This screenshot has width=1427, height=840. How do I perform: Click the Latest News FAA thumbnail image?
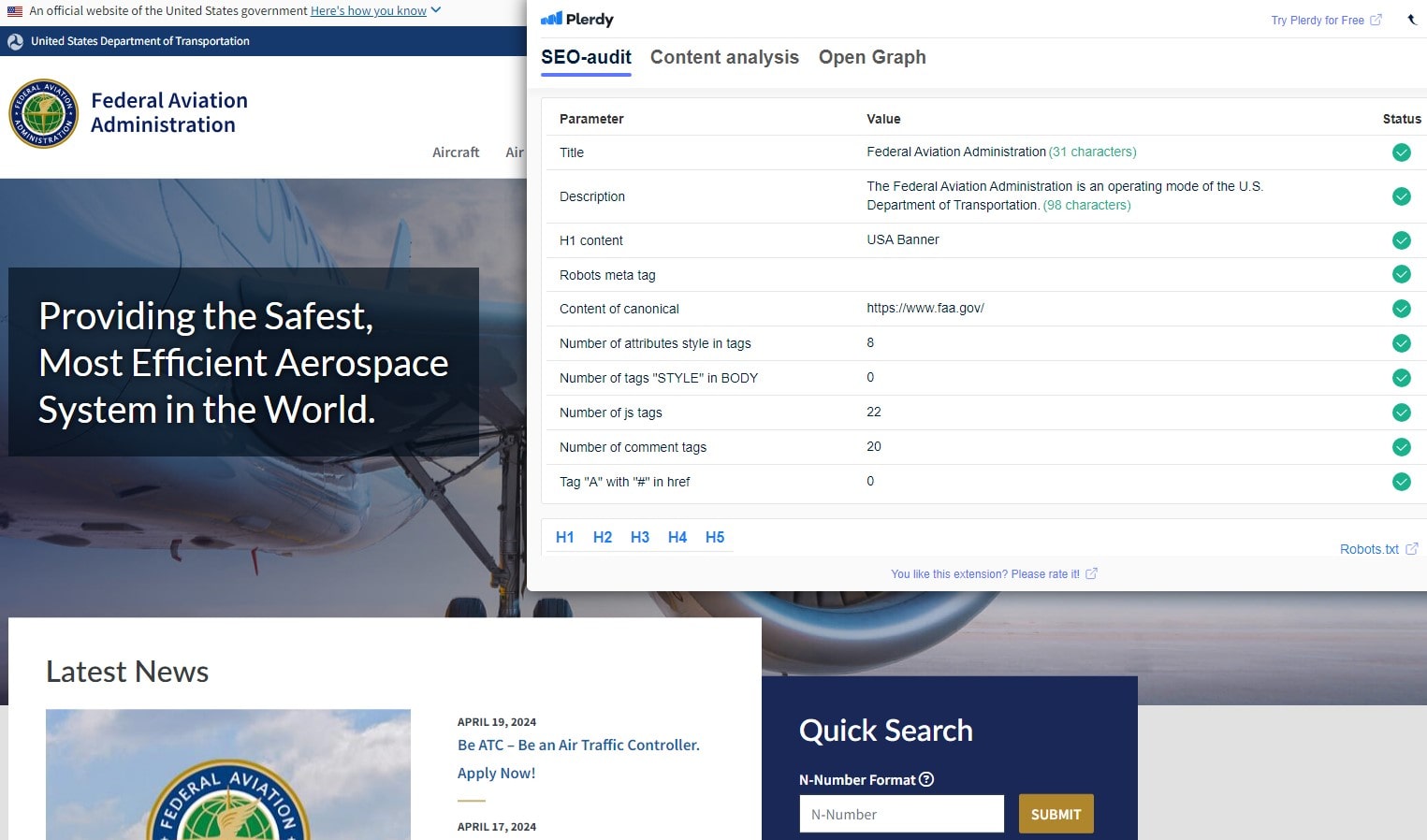point(228,775)
